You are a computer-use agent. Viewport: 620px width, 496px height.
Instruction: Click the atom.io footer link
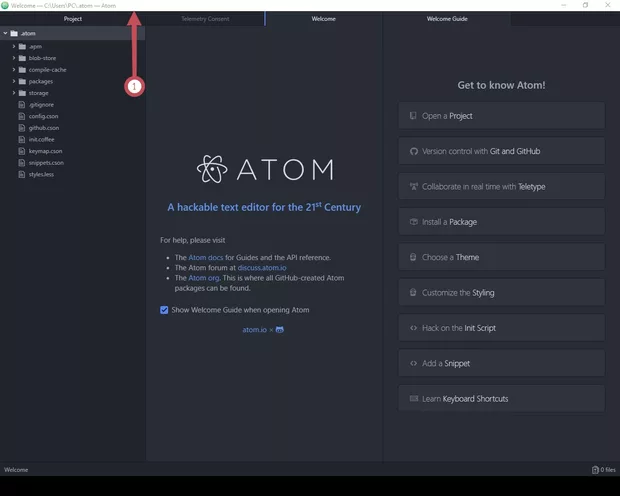tap(254, 329)
